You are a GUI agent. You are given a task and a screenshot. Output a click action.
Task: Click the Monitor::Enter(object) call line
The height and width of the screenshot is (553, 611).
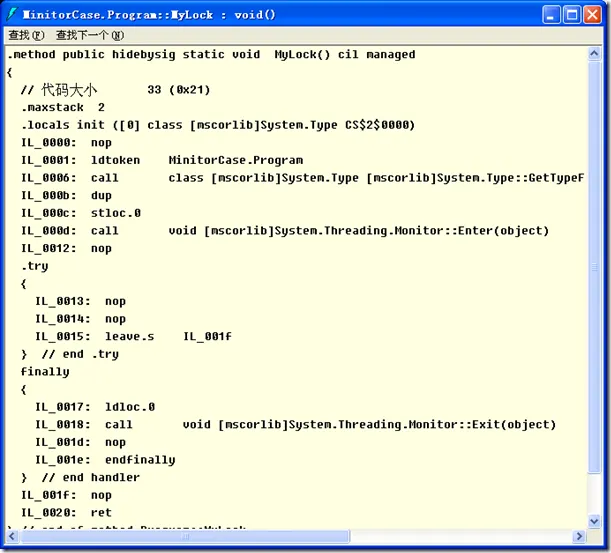pyautogui.click(x=285, y=231)
